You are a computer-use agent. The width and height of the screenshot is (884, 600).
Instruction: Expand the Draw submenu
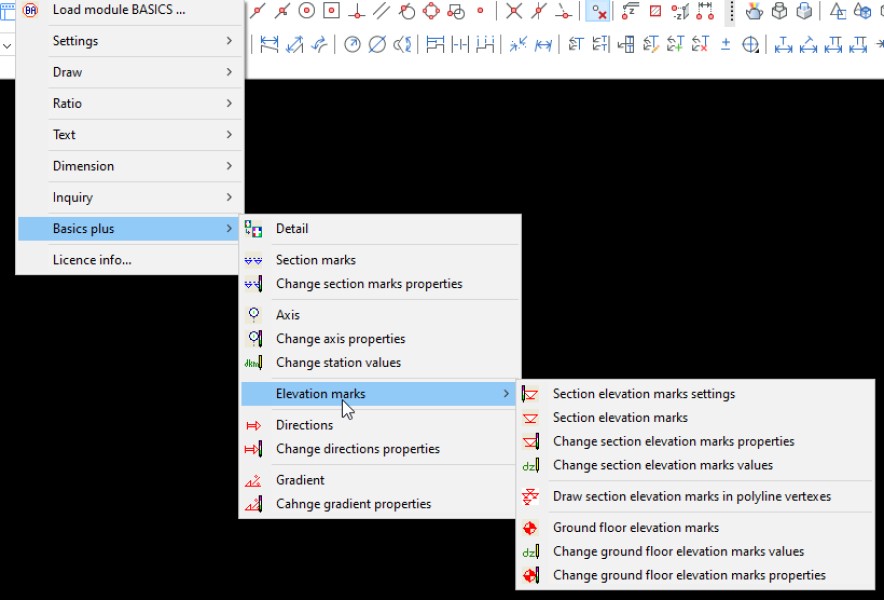pyautogui.click(x=65, y=72)
